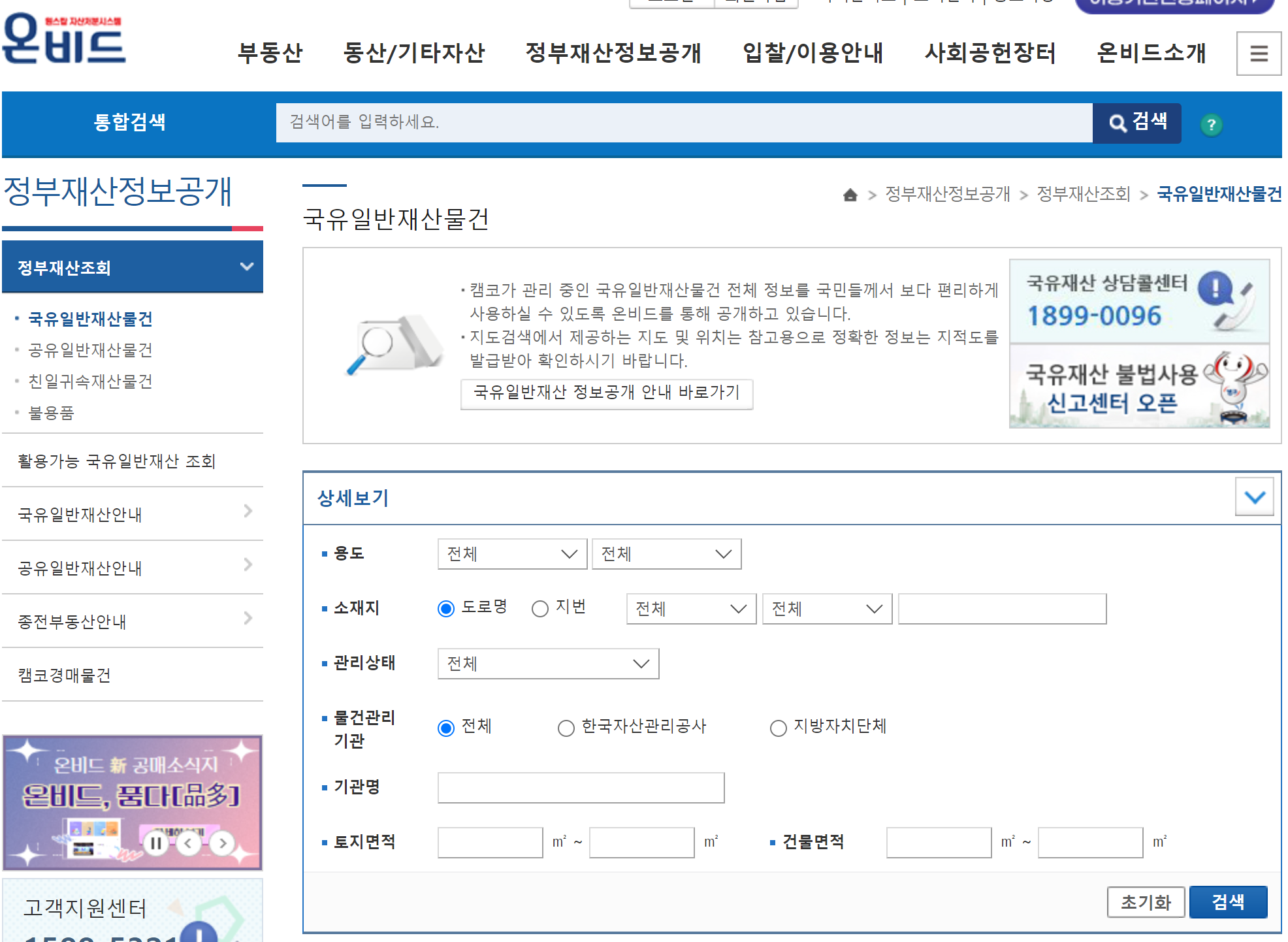Screen dimensions: 1288x942
Task: Show next banner with right arrow
Action: coord(223,843)
